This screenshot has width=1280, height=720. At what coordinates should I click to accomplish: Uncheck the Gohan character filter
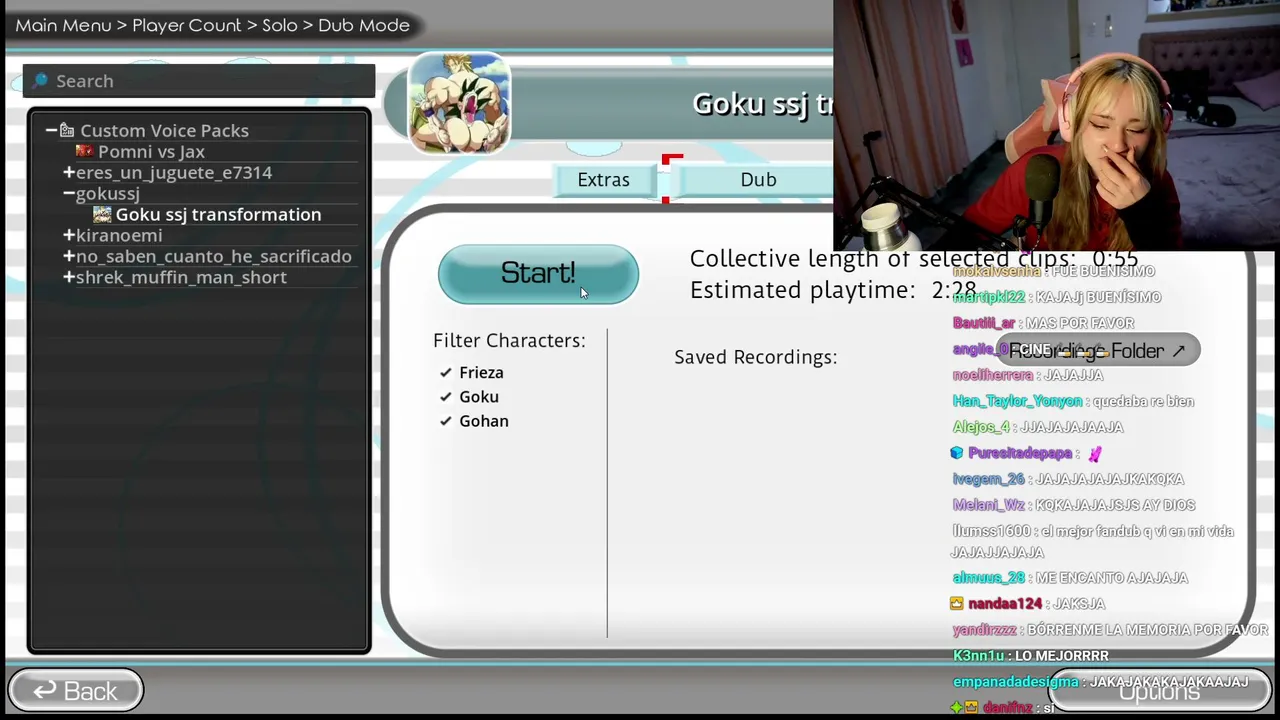click(x=446, y=421)
